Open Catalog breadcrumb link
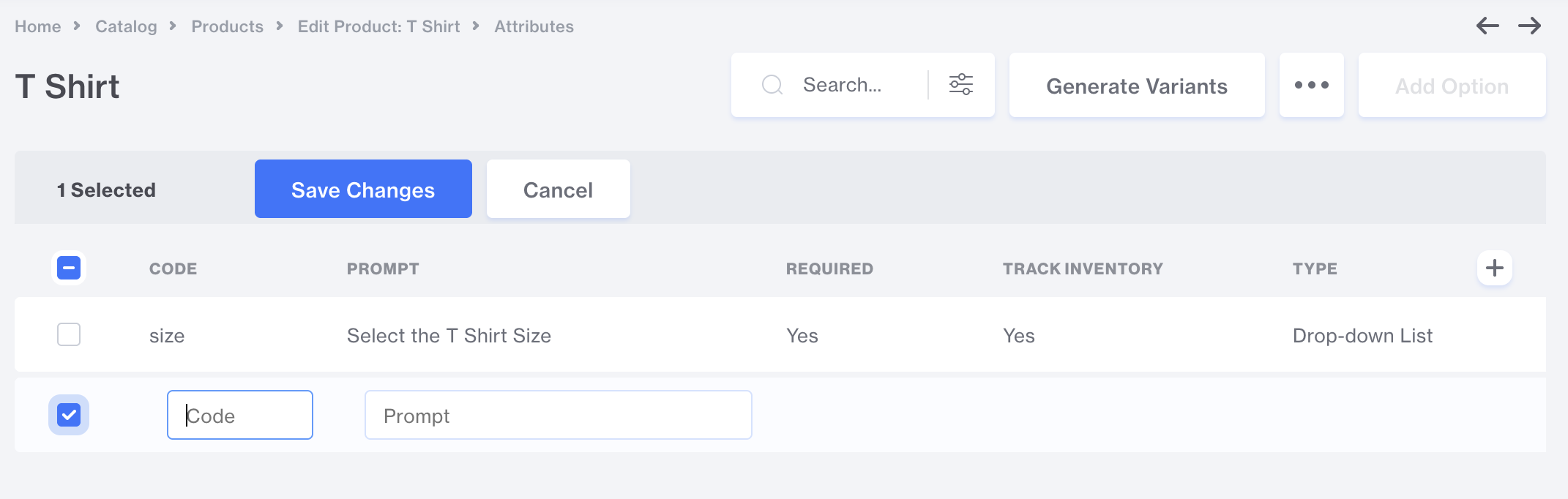The image size is (1568, 499). (x=126, y=26)
